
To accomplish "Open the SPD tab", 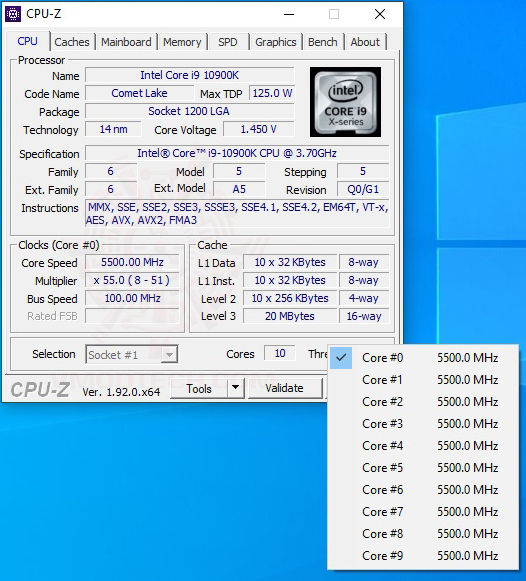I will point(228,42).
